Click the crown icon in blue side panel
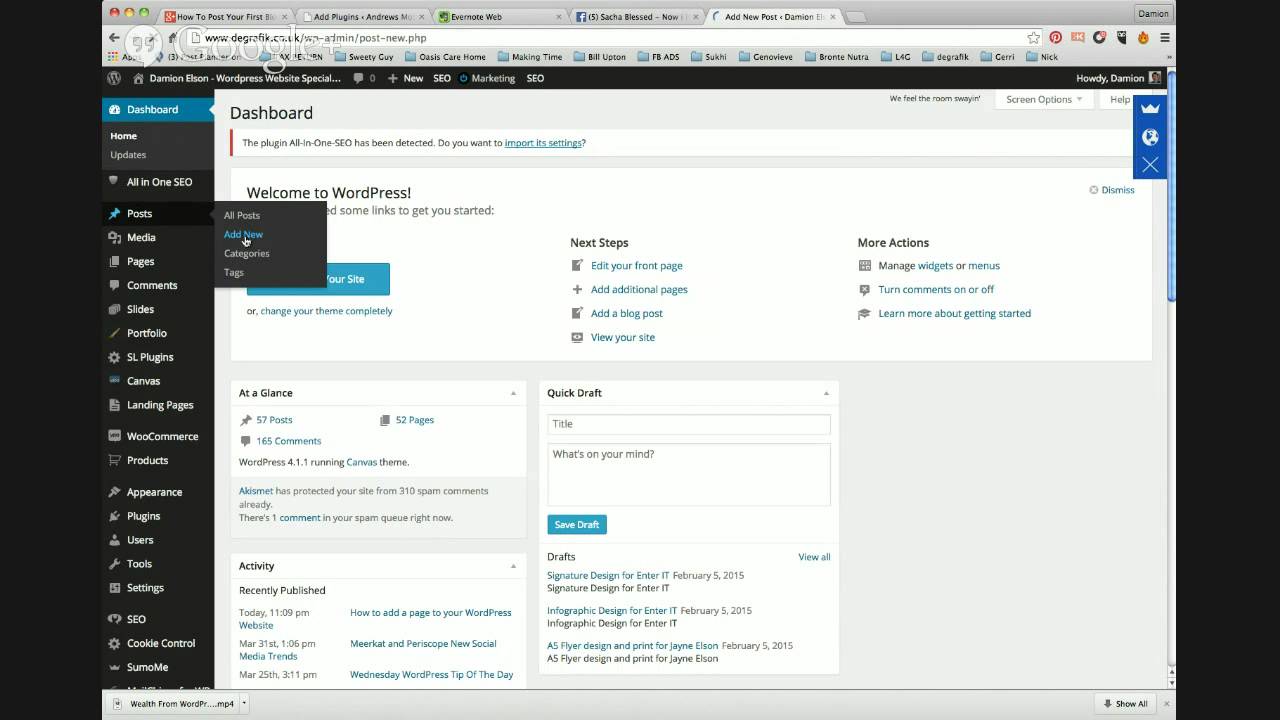 [1150, 108]
